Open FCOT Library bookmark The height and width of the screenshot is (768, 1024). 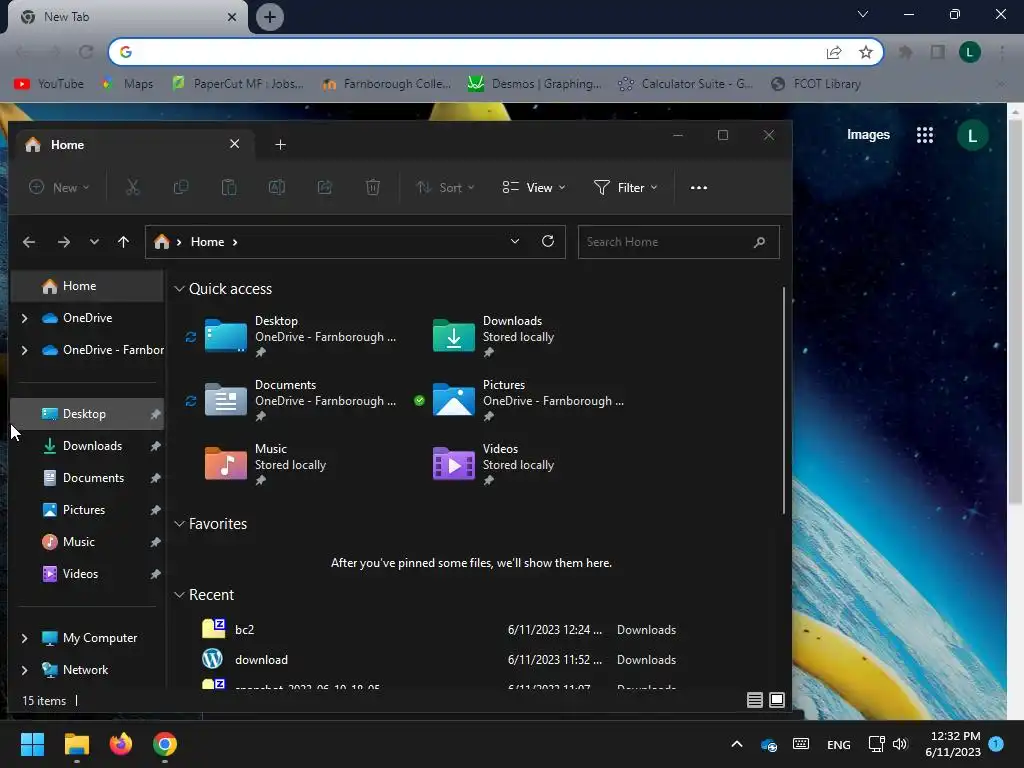[816, 84]
